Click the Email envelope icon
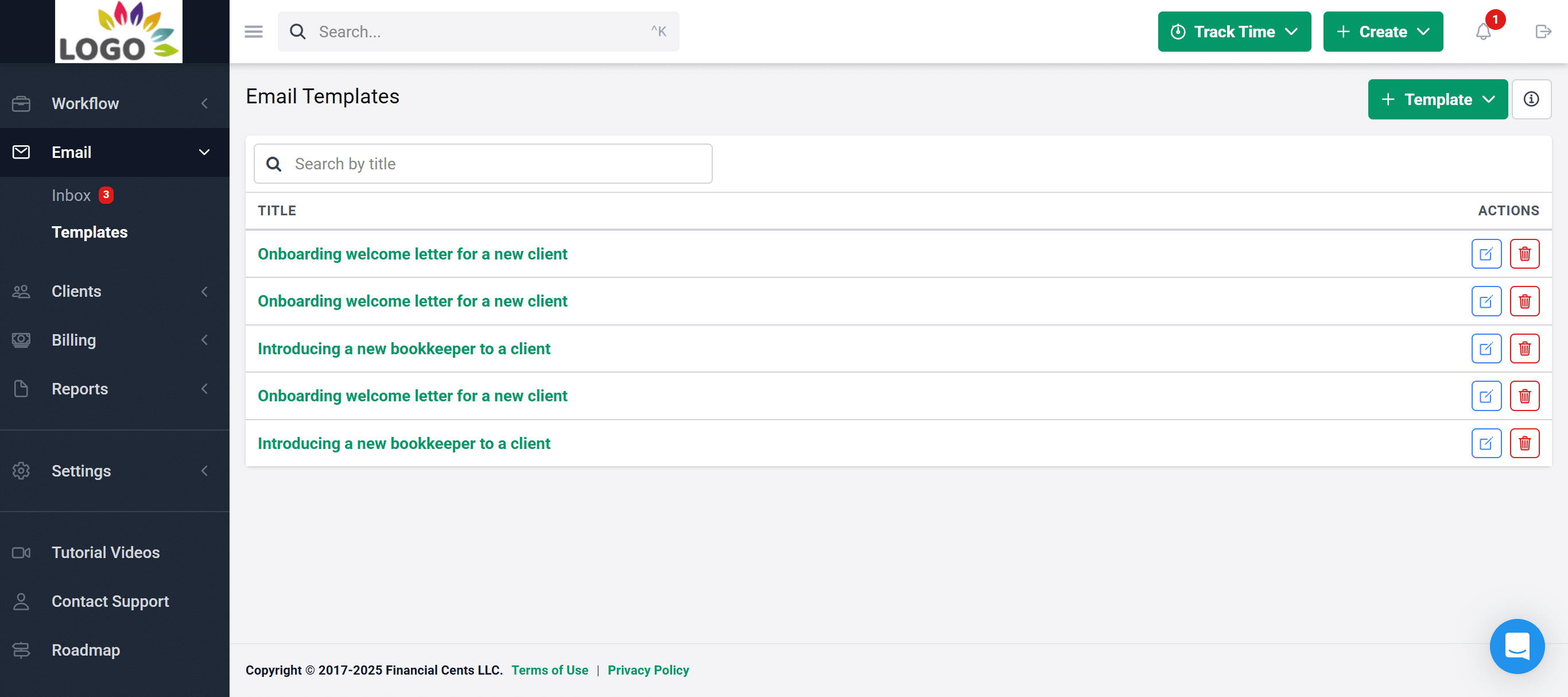The width and height of the screenshot is (1568, 697). coord(21,152)
